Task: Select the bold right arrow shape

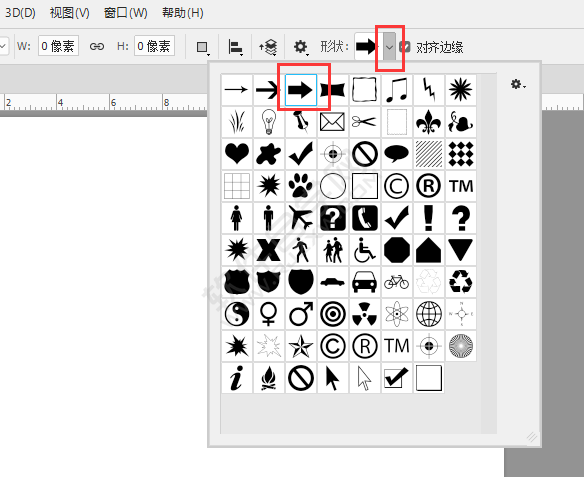Action: [301, 90]
